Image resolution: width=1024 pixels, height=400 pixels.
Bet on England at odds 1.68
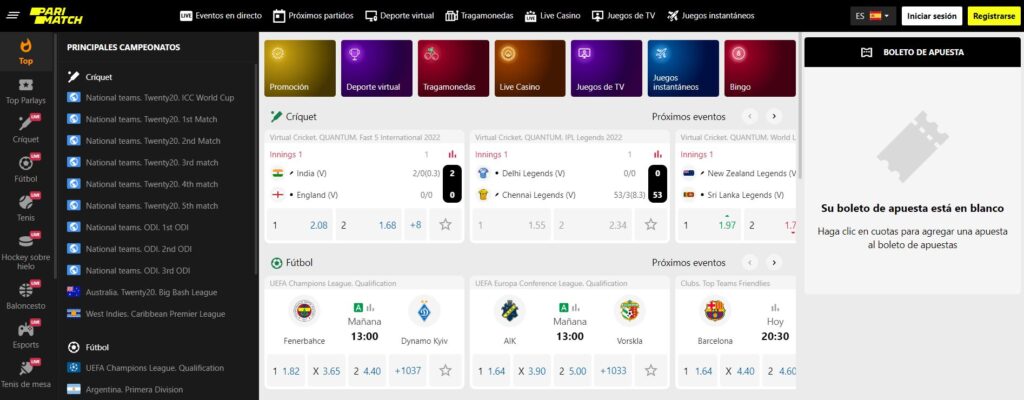click(x=369, y=225)
